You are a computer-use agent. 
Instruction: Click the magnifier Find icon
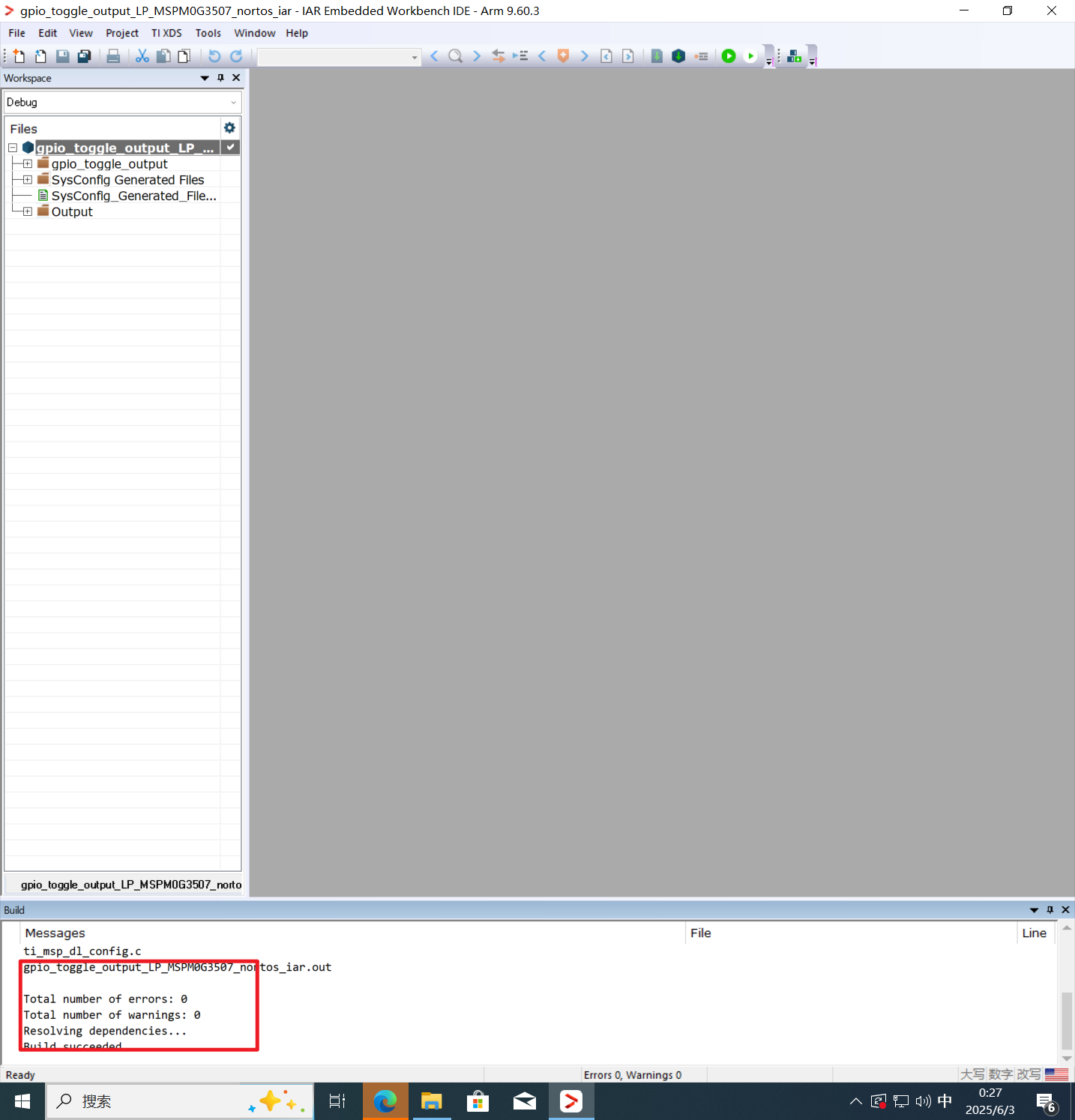(x=455, y=56)
